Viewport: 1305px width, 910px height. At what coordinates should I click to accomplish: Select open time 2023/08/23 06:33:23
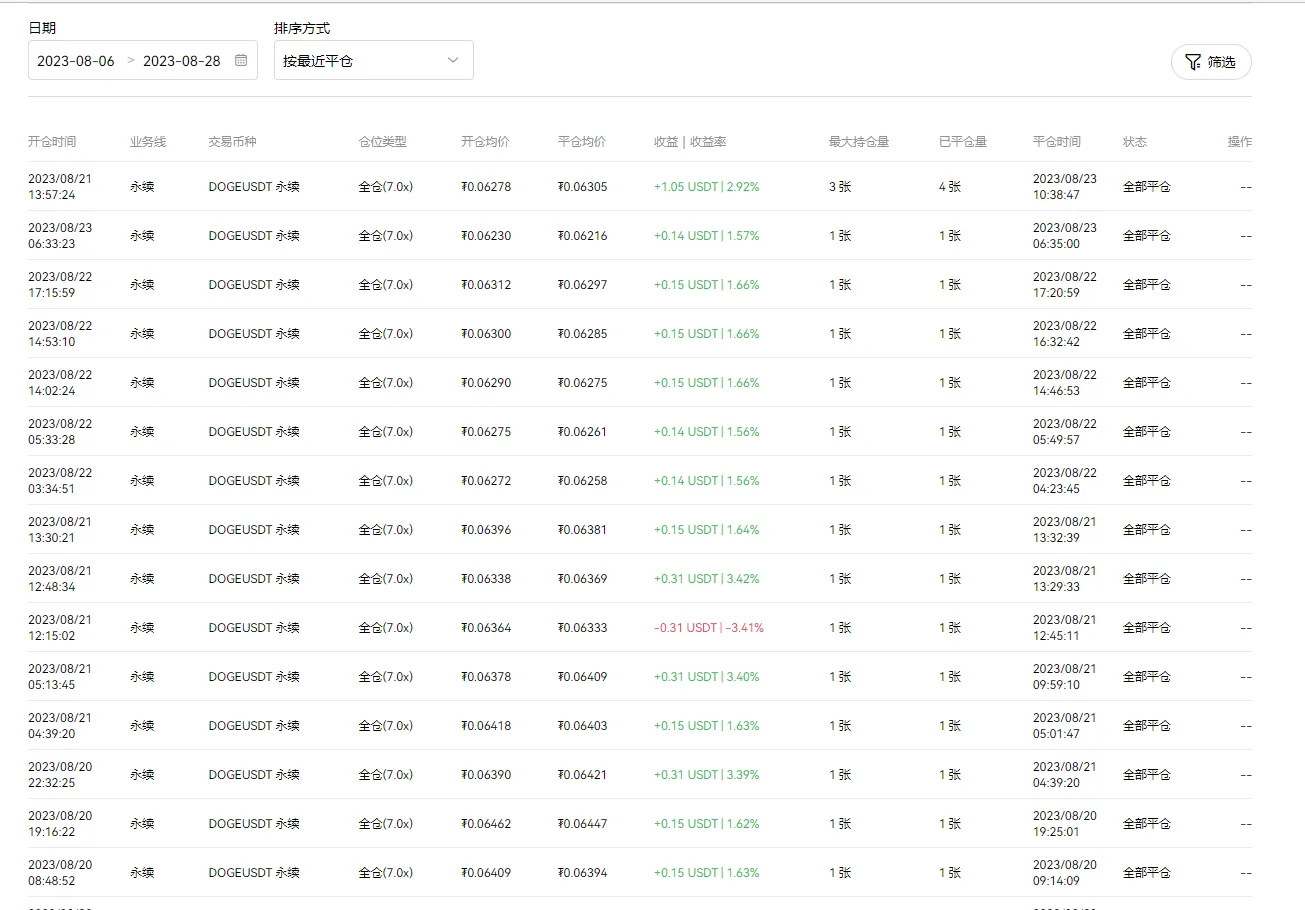pos(60,236)
